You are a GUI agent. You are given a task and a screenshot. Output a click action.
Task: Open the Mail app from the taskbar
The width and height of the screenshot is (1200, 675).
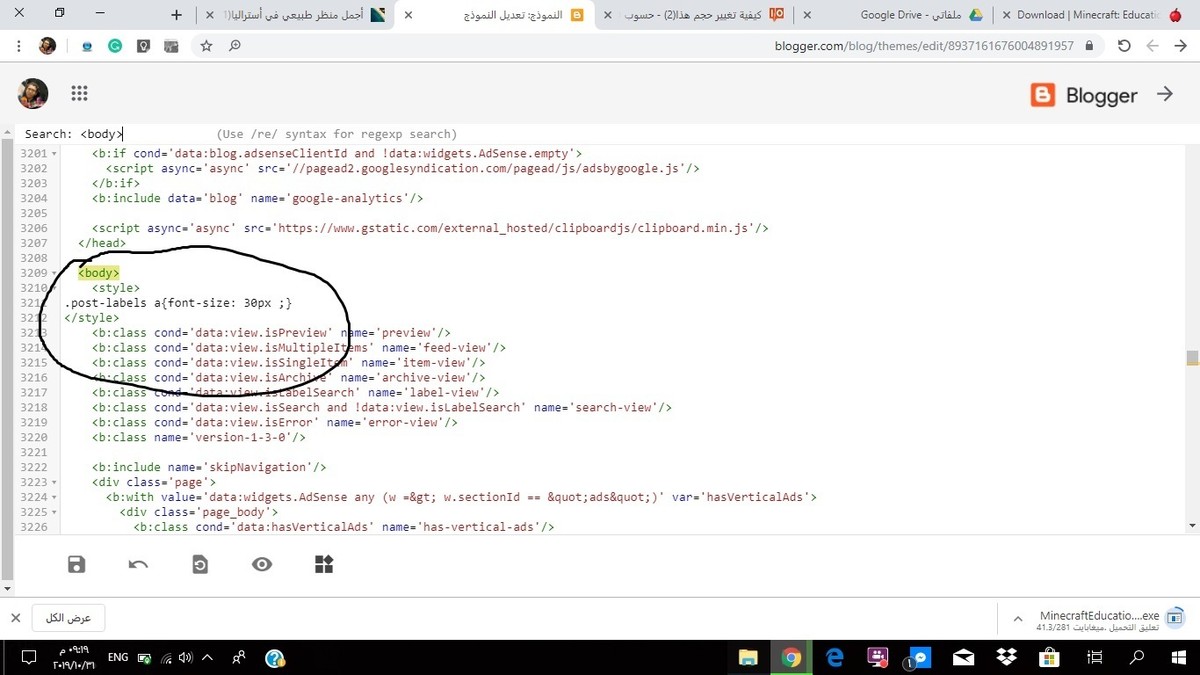click(963, 657)
